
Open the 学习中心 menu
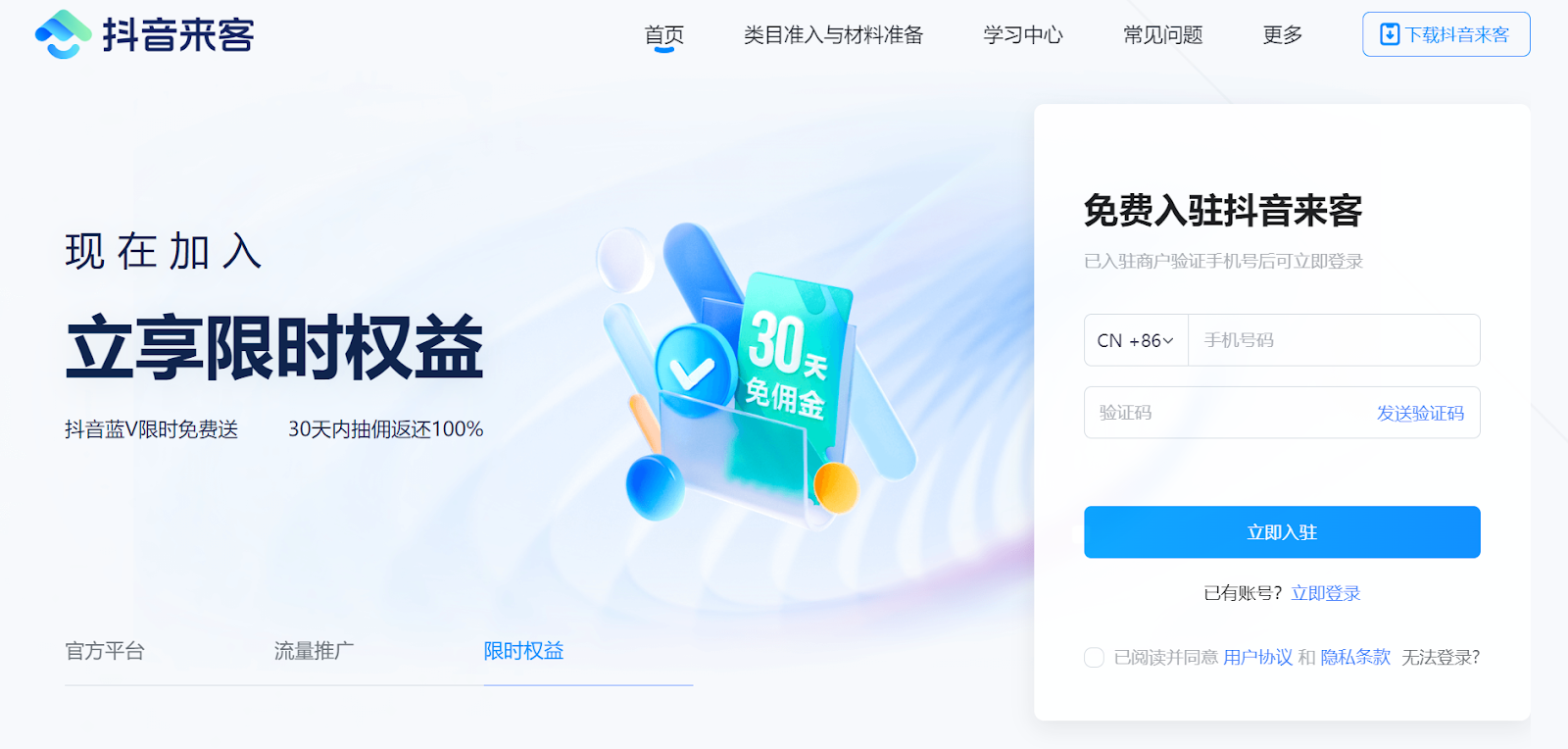1023,35
